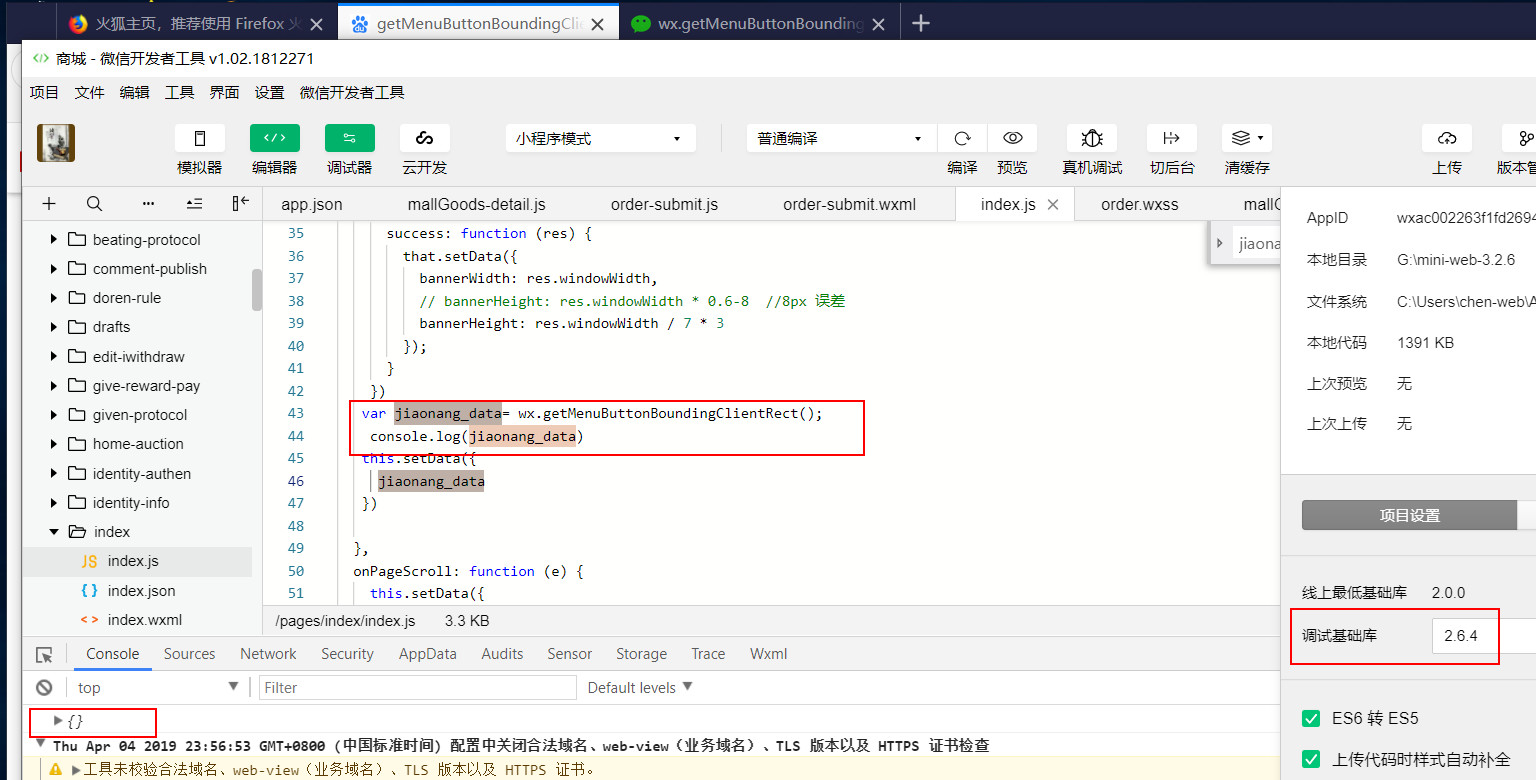This screenshot has width=1536, height=780.
Task: Open the 小程序模式 mode dropdown
Action: [x=599, y=138]
